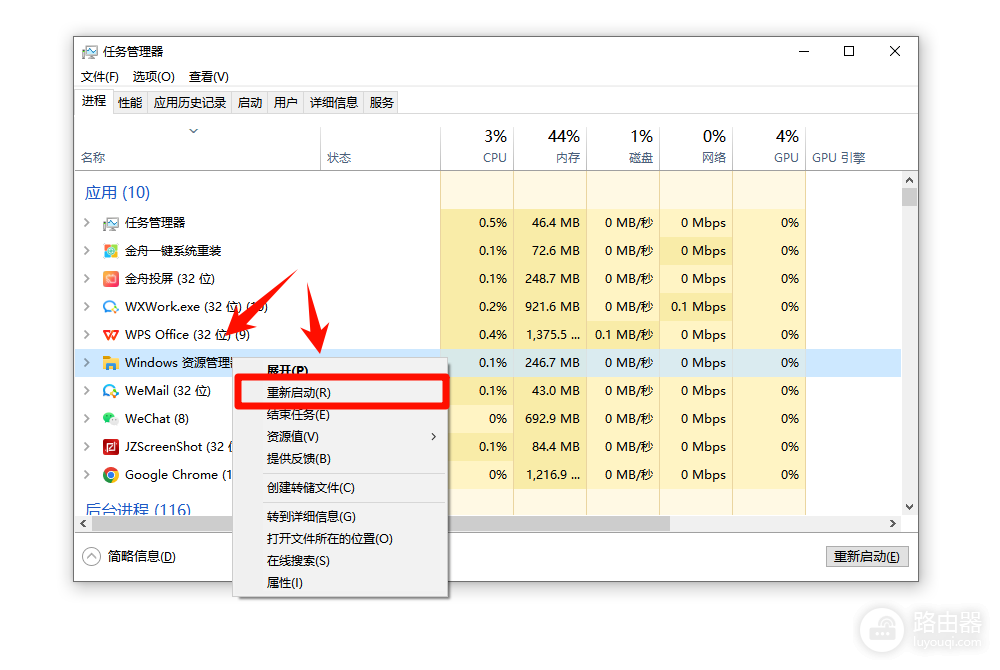1000x670 pixels.
Task: Open the 文件(F) menu
Action: [99, 77]
